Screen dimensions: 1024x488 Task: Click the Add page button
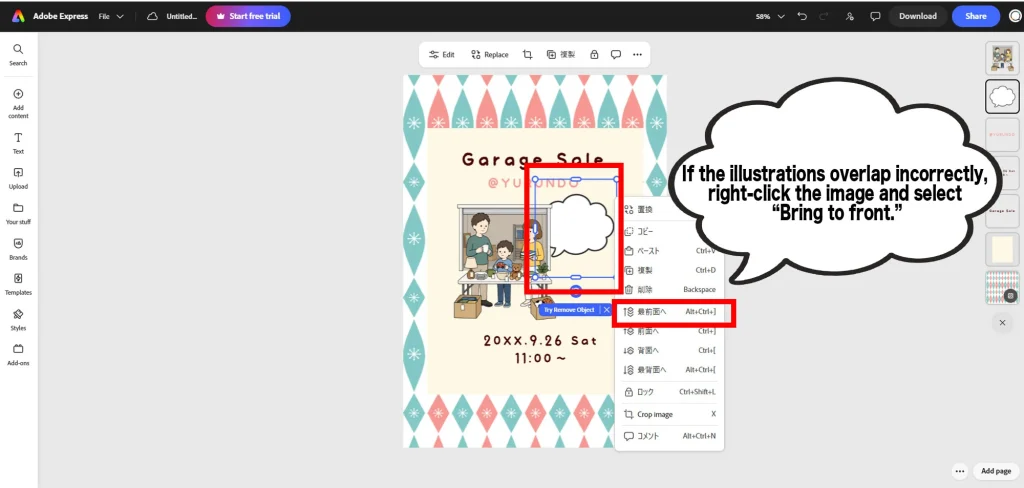996,471
